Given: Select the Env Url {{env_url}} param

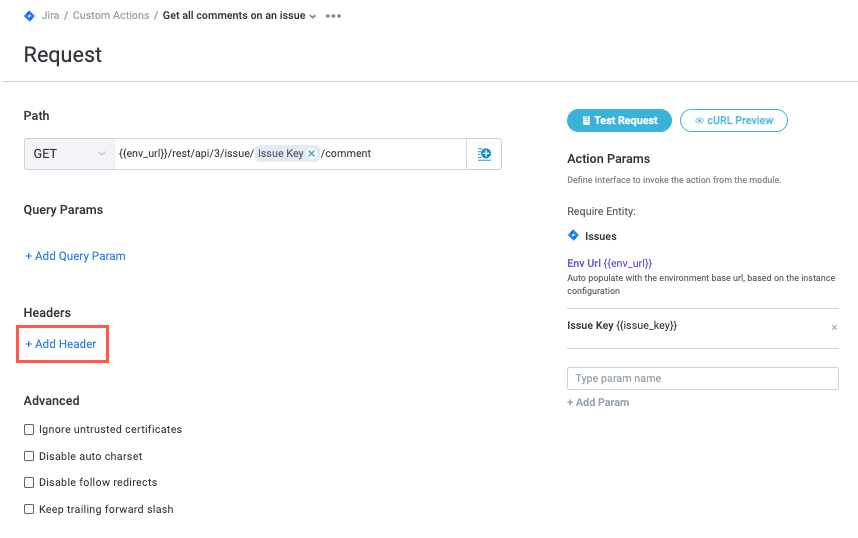Looking at the screenshot, I should 609,263.
